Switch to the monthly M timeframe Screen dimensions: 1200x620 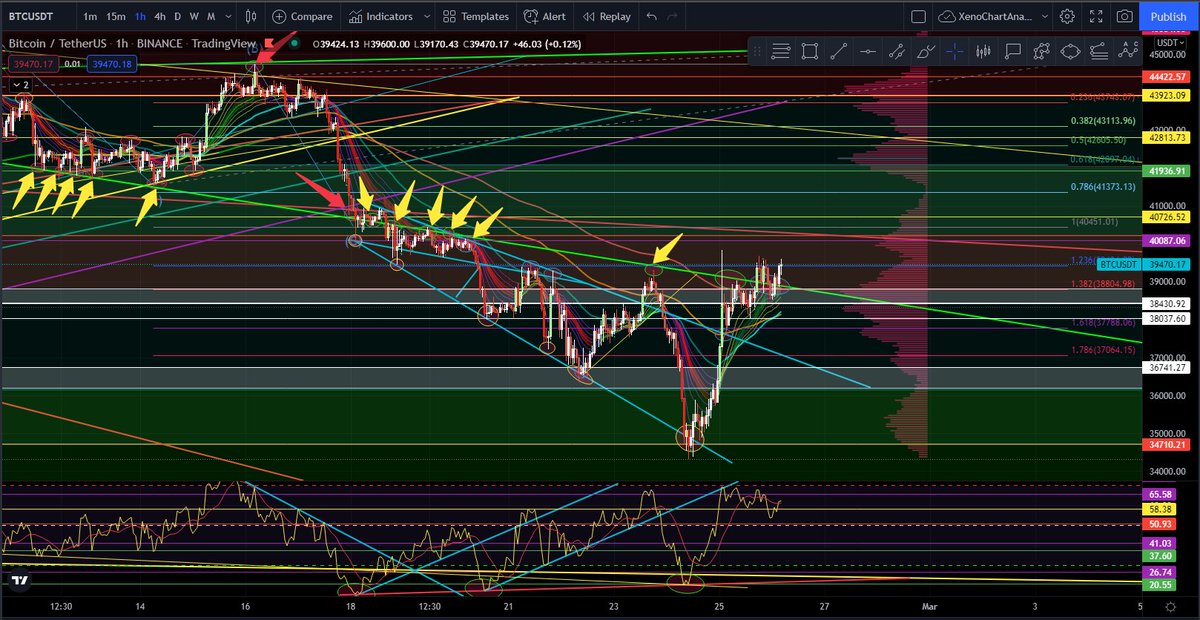coord(211,16)
